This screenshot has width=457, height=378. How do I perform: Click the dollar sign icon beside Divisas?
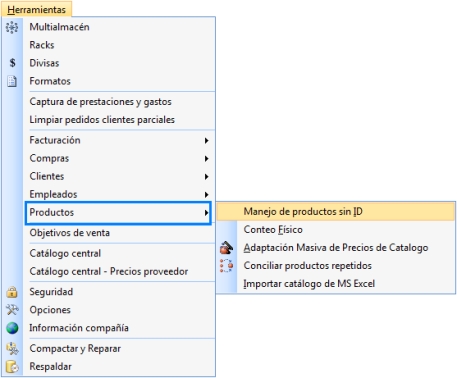point(12,63)
